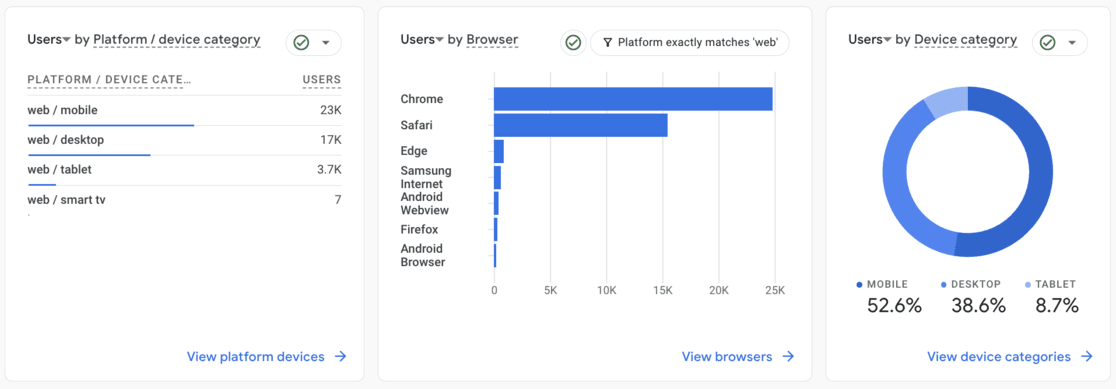Click the Chrome bar in browser chart
The image size is (1116, 389).
[x=633, y=99]
